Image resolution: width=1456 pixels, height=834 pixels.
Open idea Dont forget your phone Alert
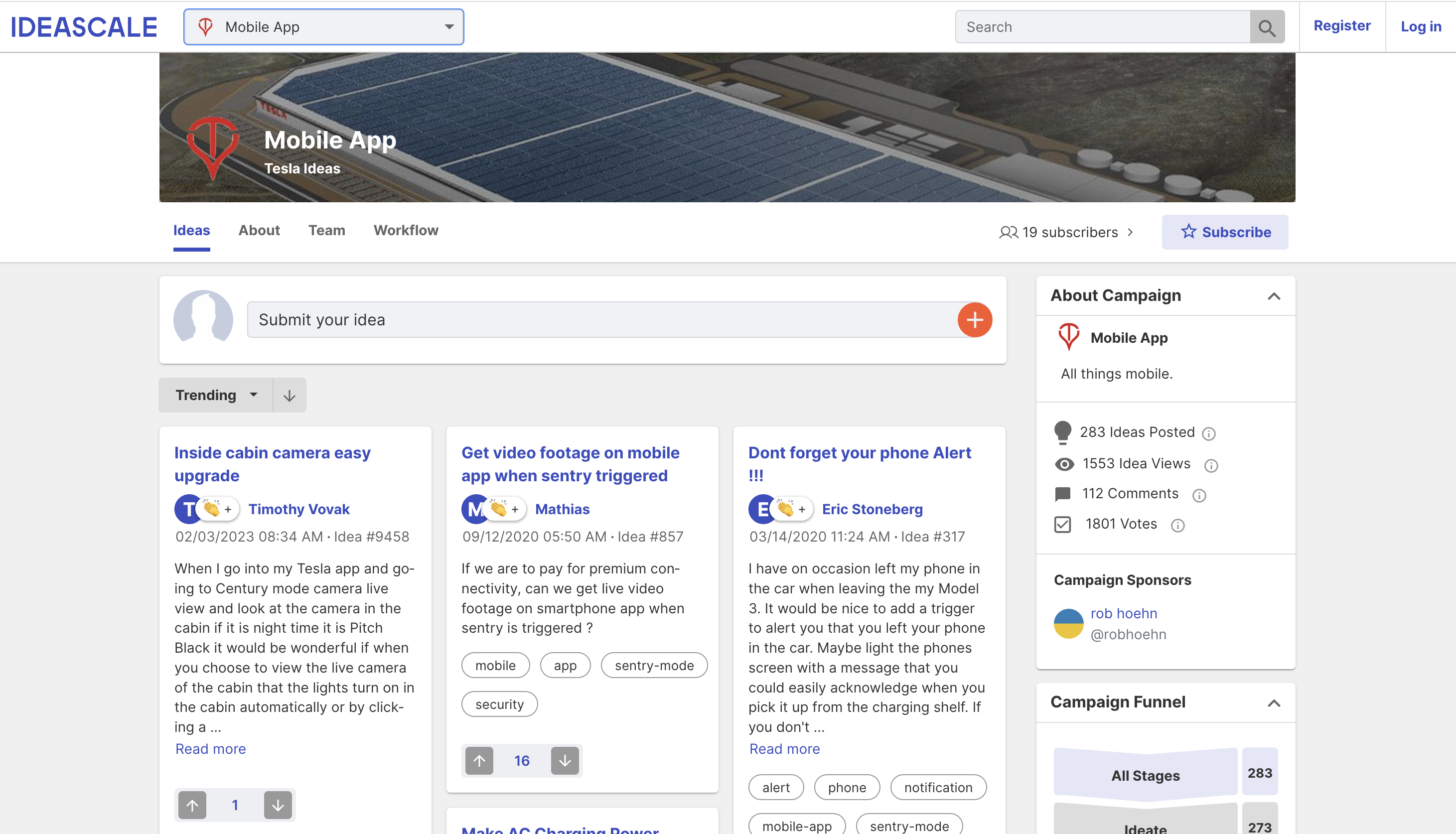tap(859, 464)
